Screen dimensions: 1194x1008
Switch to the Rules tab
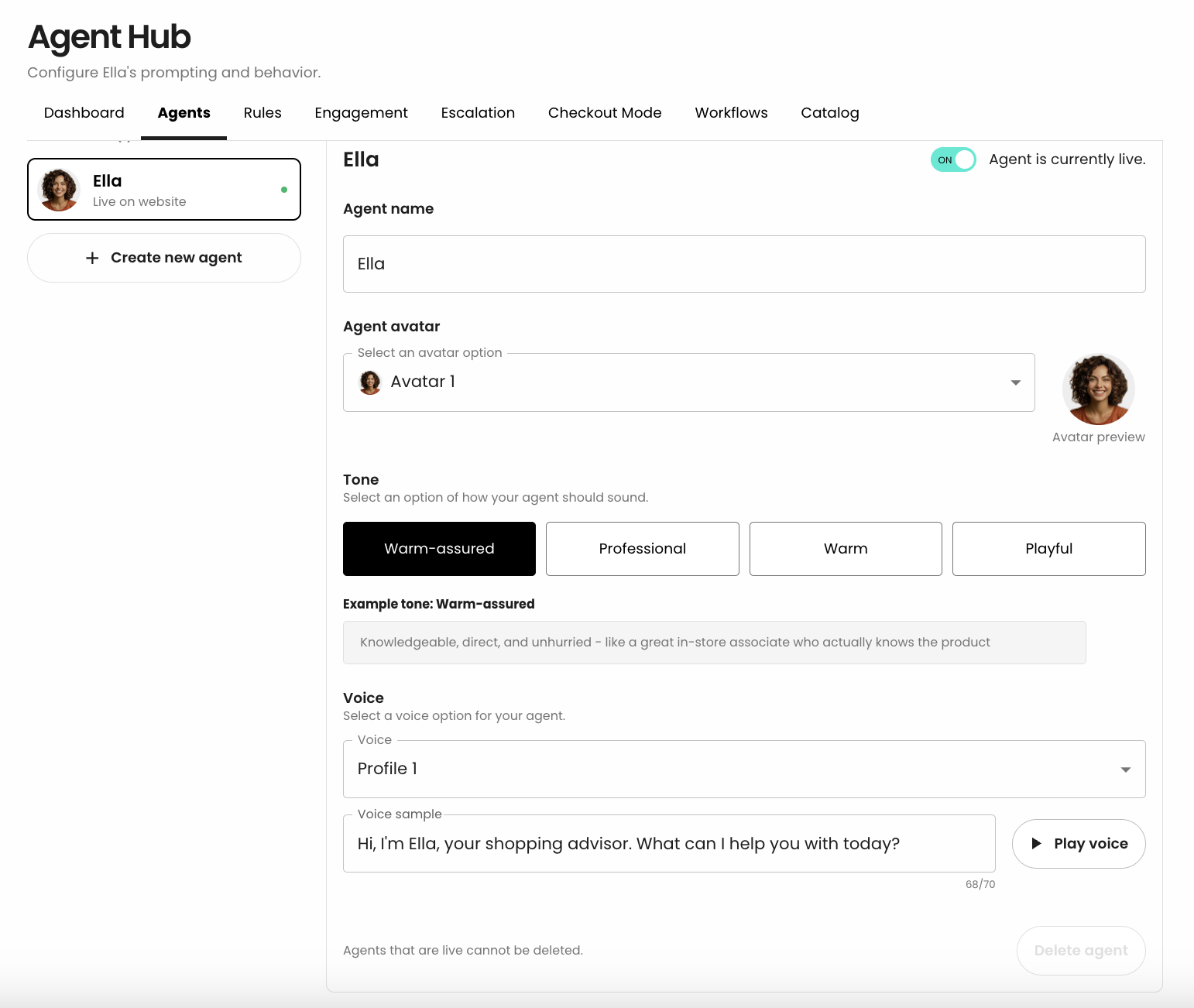[x=262, y=113]
